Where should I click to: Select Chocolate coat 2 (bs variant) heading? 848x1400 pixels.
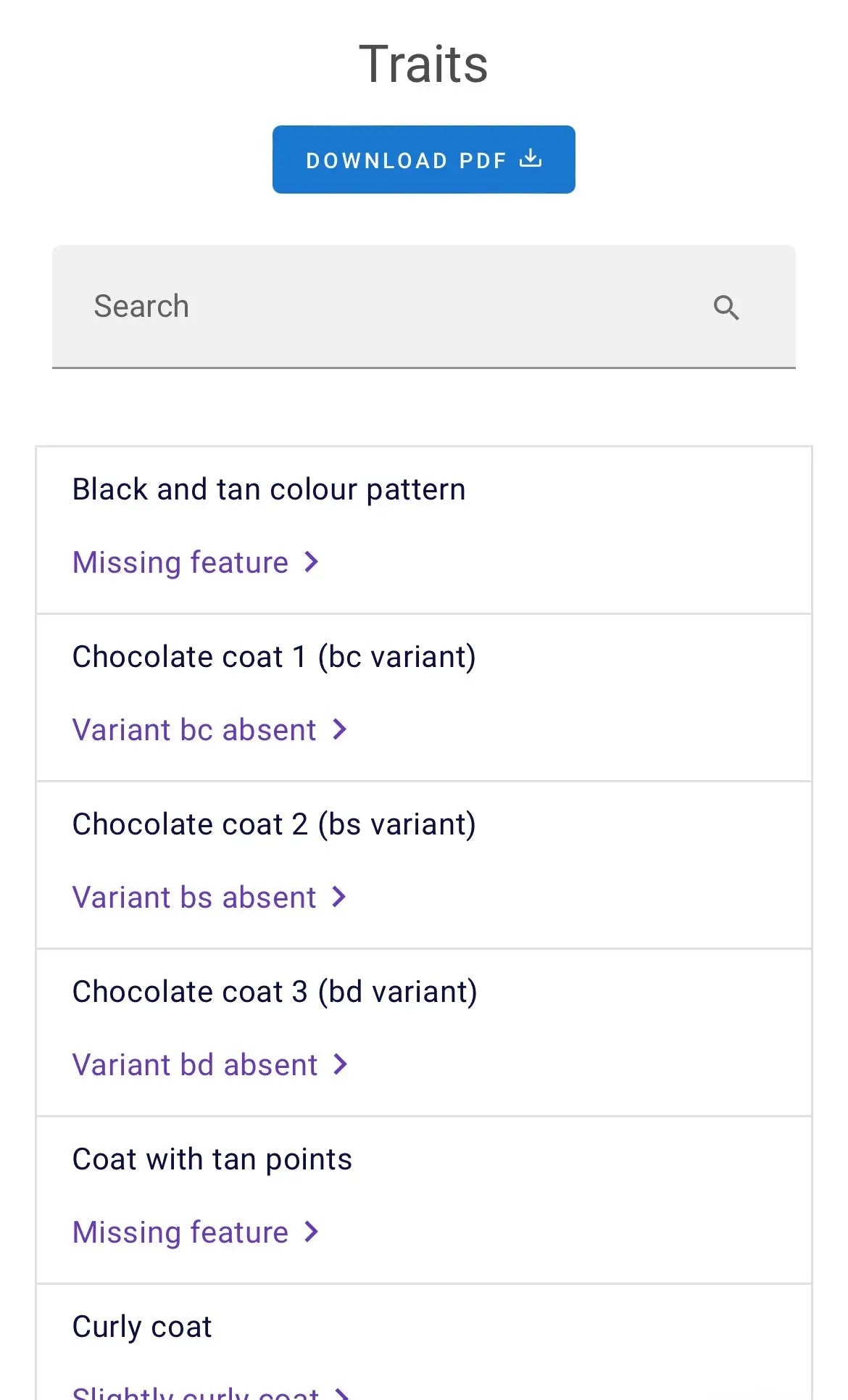click(x=274, y=824)
